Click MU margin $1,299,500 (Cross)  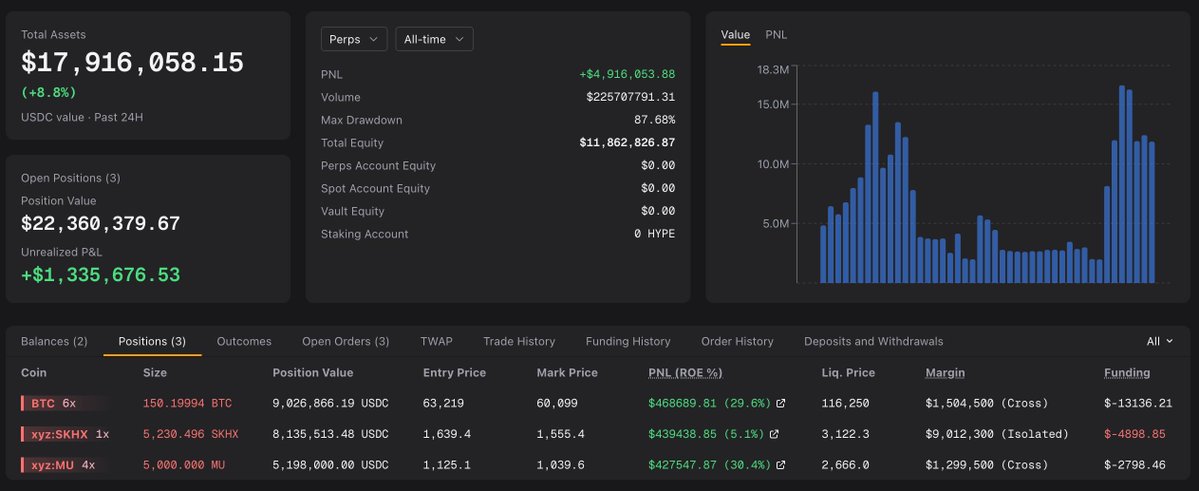pos(986,464)
